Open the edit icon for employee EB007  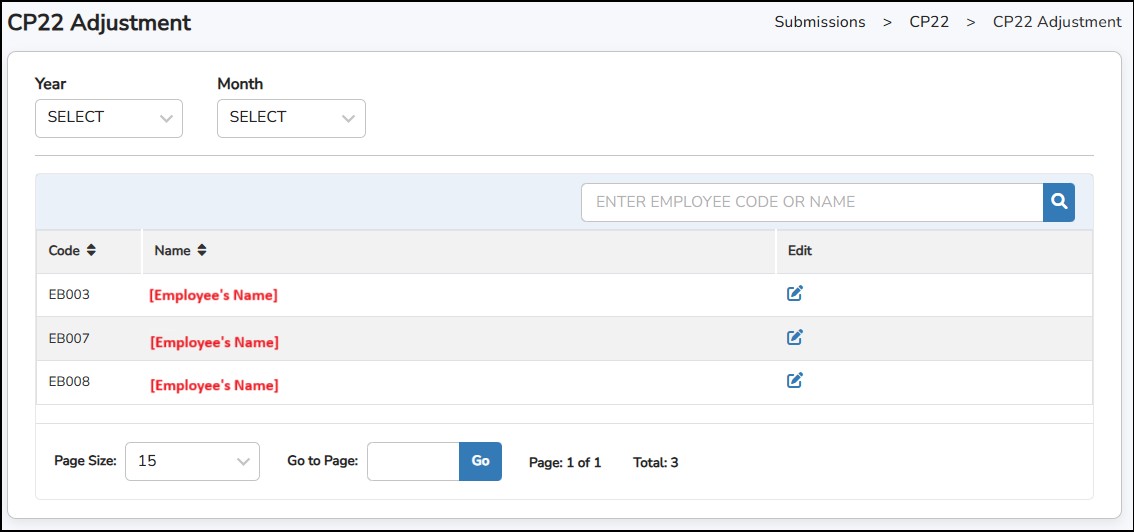[x=795, y=337]
